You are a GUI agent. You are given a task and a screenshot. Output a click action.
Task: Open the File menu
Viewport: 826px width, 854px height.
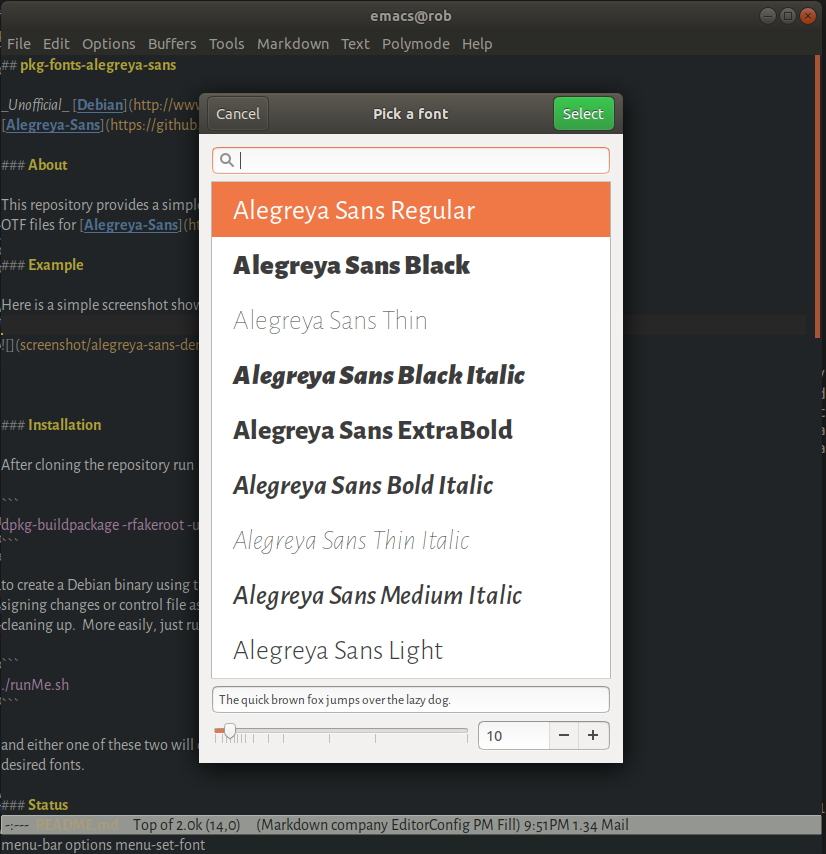(x=19, y=44)
